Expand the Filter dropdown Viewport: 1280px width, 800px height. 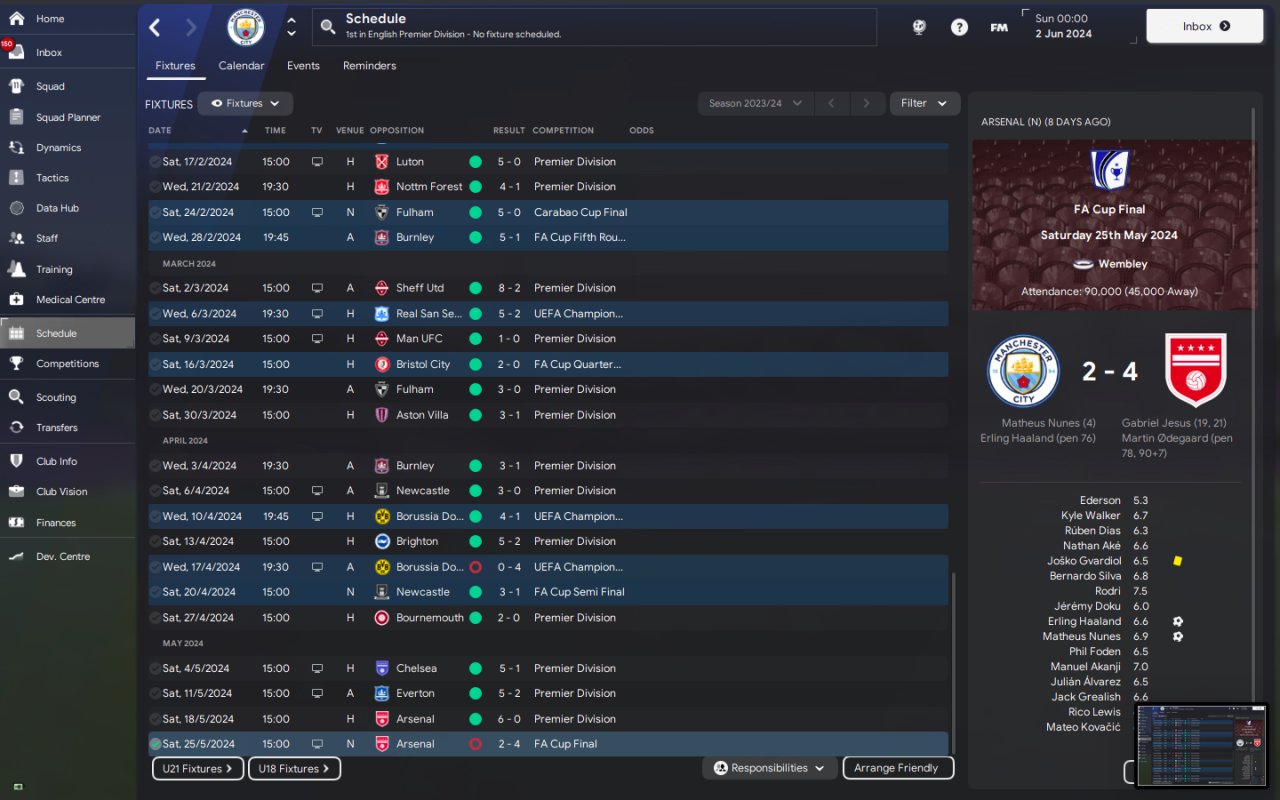point(924,103)
